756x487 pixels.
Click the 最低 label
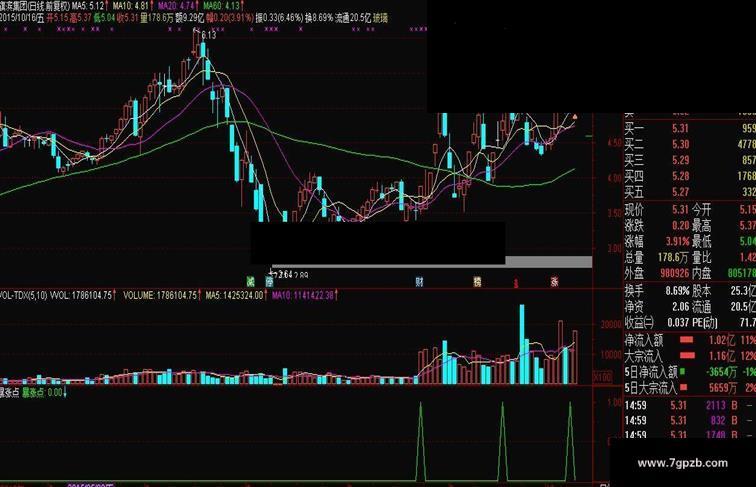pos(702,241)
